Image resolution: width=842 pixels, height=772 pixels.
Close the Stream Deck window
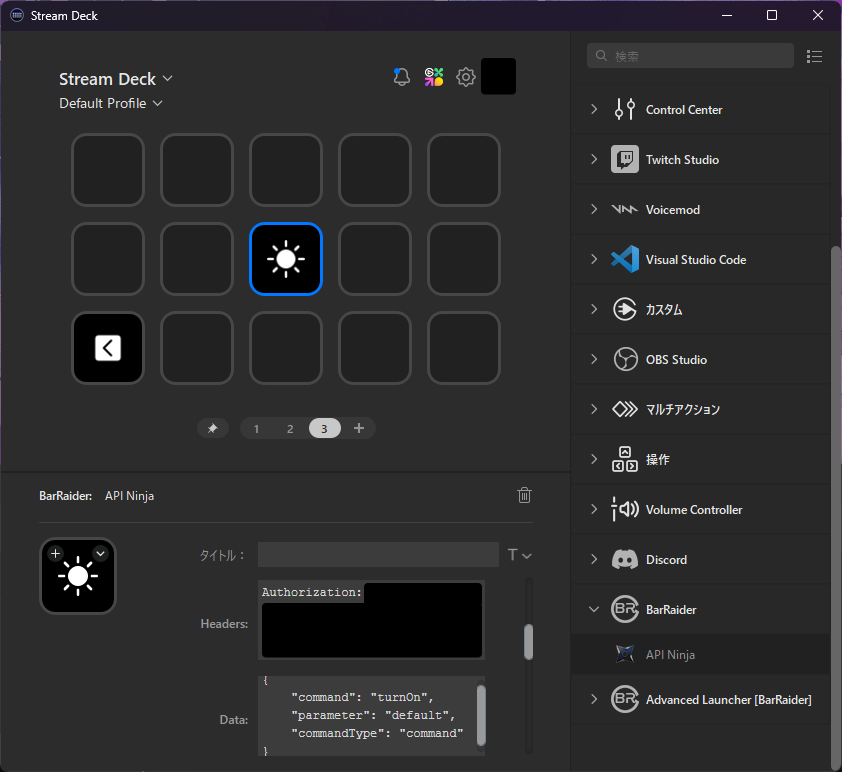817,15
